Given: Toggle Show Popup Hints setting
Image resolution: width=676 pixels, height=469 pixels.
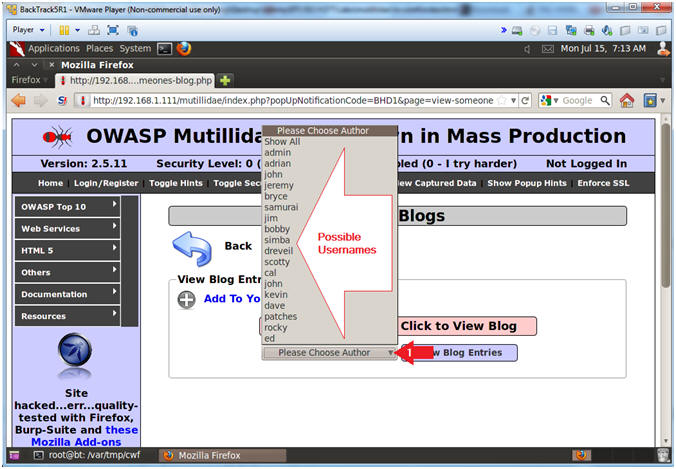Looking at the screenshot, I should (x=527, y=183).
